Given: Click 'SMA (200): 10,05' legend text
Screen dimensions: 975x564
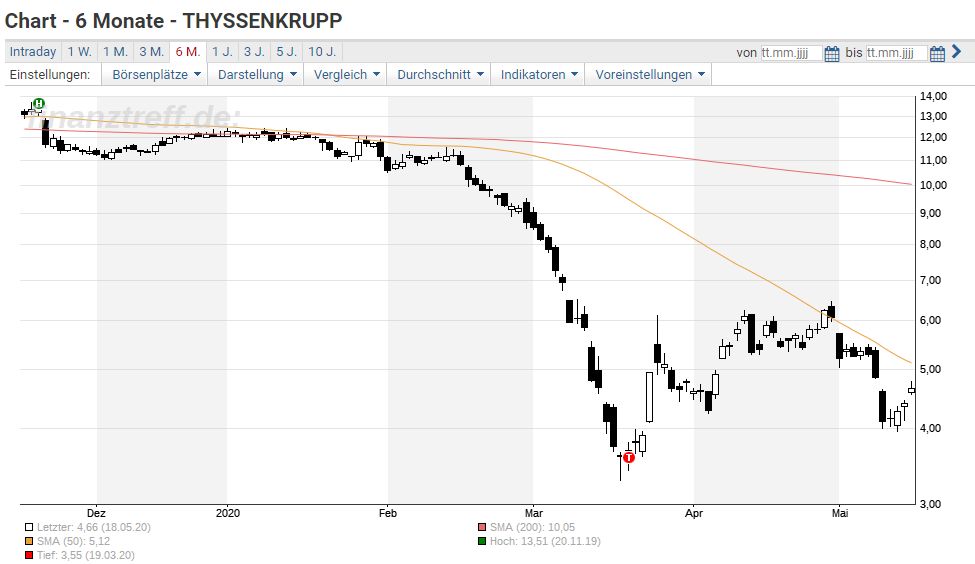Looking at the screenshot, I should (532, 527).
